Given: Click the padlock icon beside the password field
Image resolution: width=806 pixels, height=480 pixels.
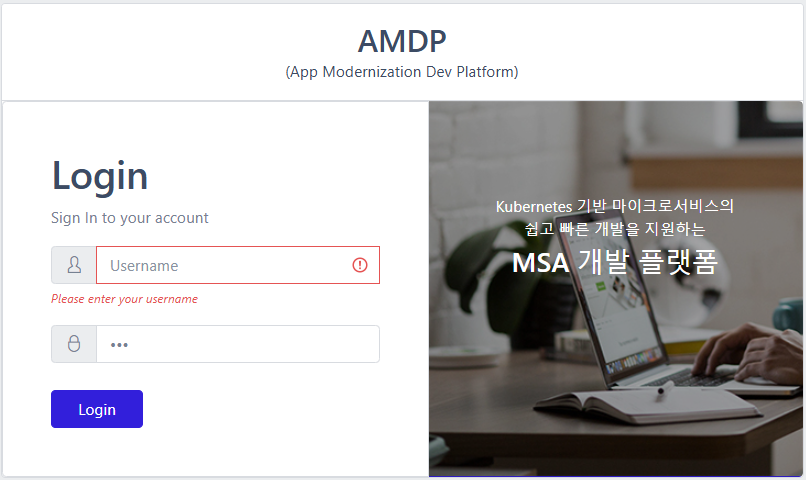Looking at the screenshot, I should (x=74, y=343).
